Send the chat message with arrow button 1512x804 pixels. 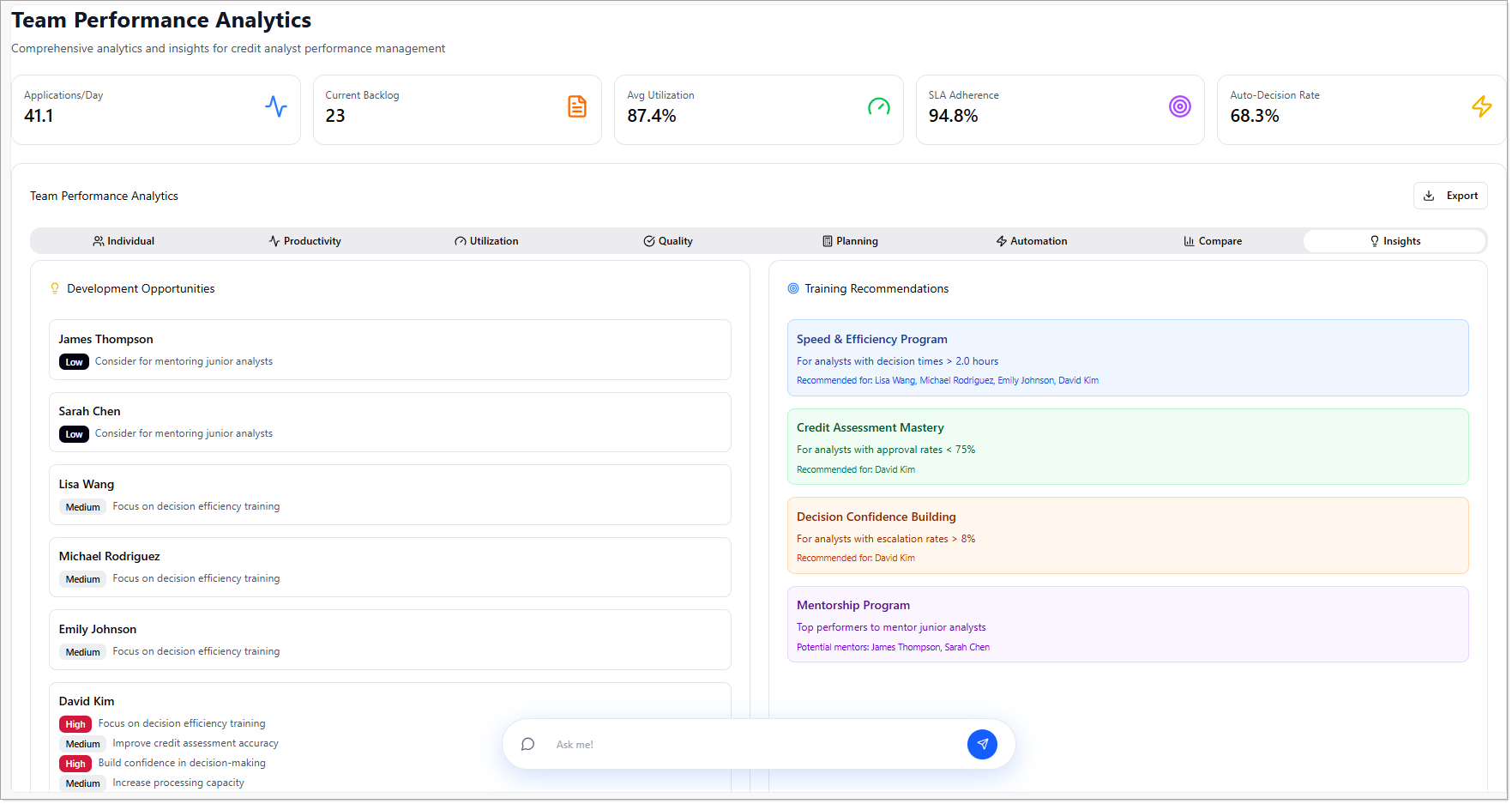(982, 744)
